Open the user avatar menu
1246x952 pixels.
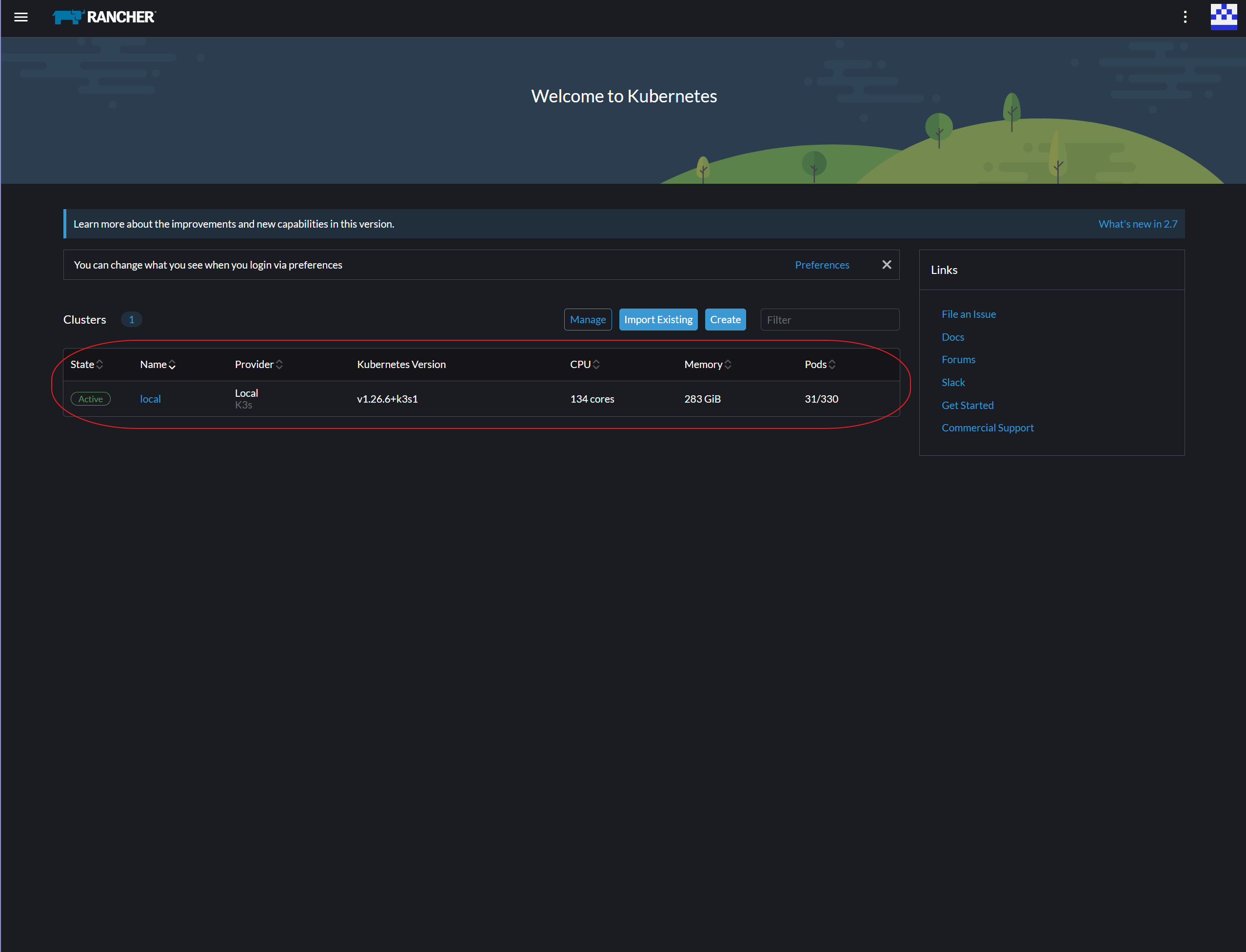tap(1224, 17)
